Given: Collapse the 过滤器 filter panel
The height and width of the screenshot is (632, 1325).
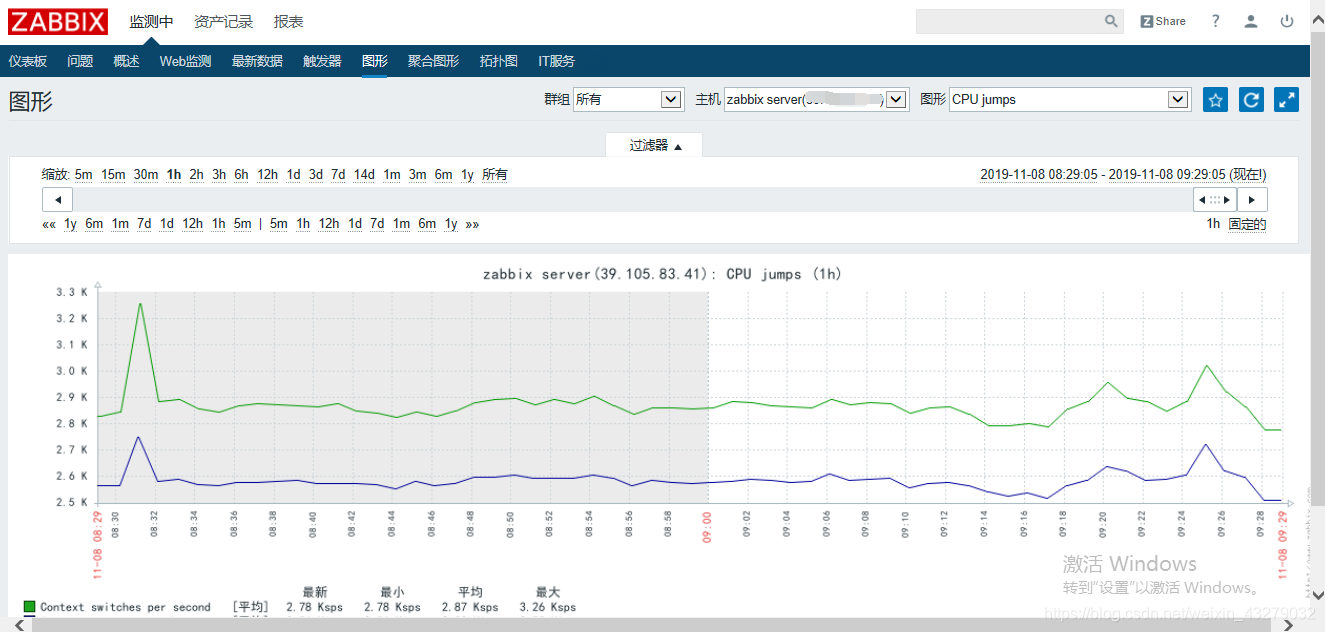Looking at the screenshot, I should click(x=655, y=145).
